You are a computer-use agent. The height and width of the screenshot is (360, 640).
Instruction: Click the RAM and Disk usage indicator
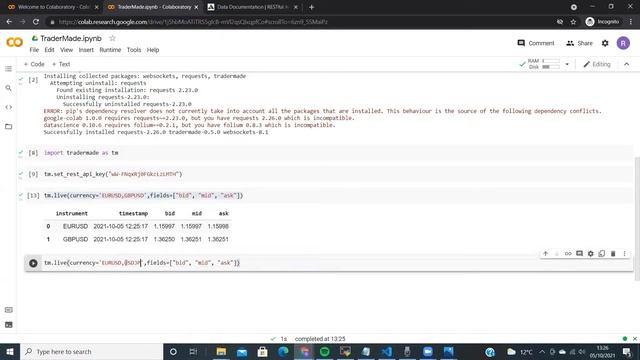[x=544, y=64]
